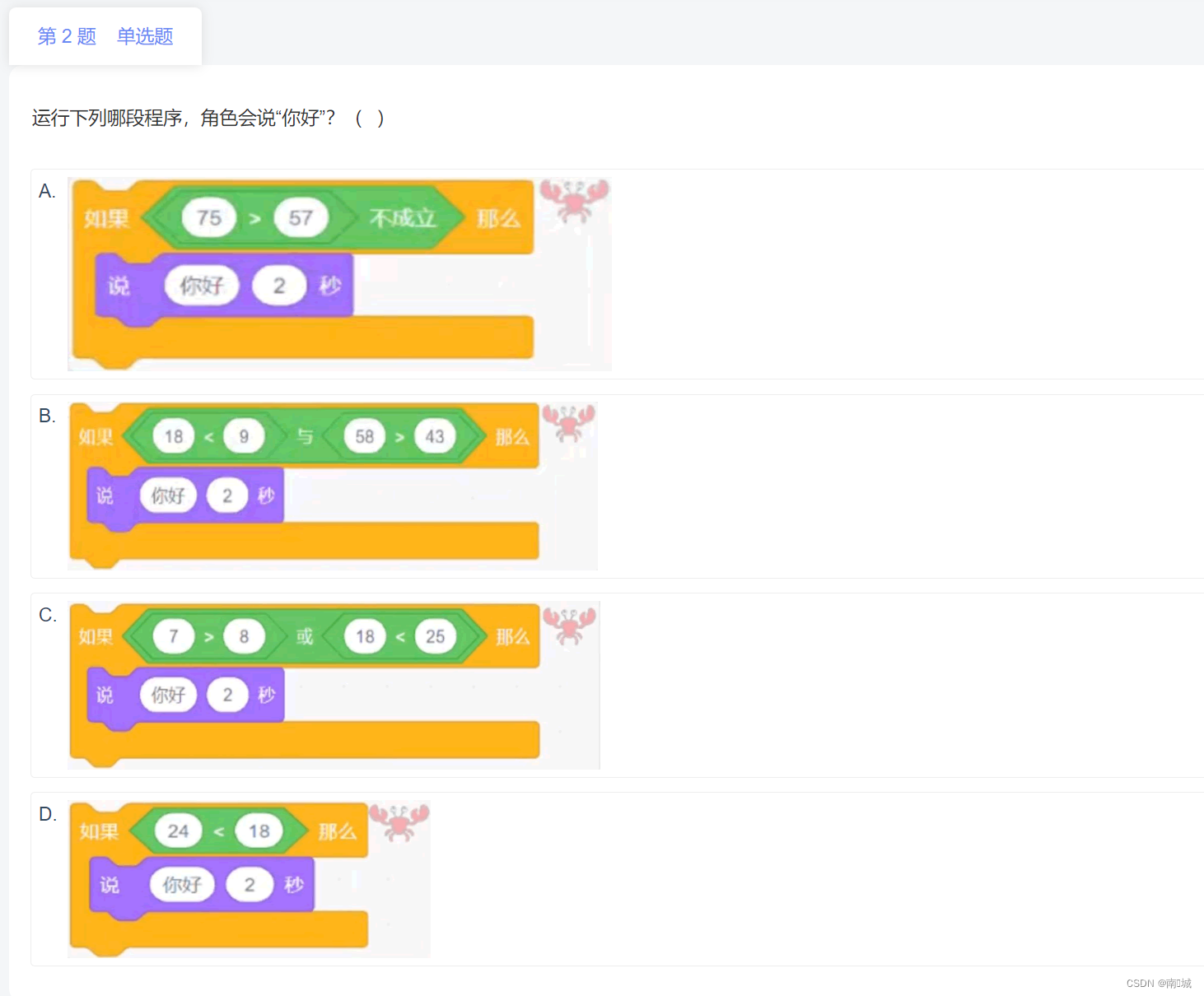This screenshot has height=996, width=1204.
Task: Click the crab sprite in option C
Action: tap(569, 626)
